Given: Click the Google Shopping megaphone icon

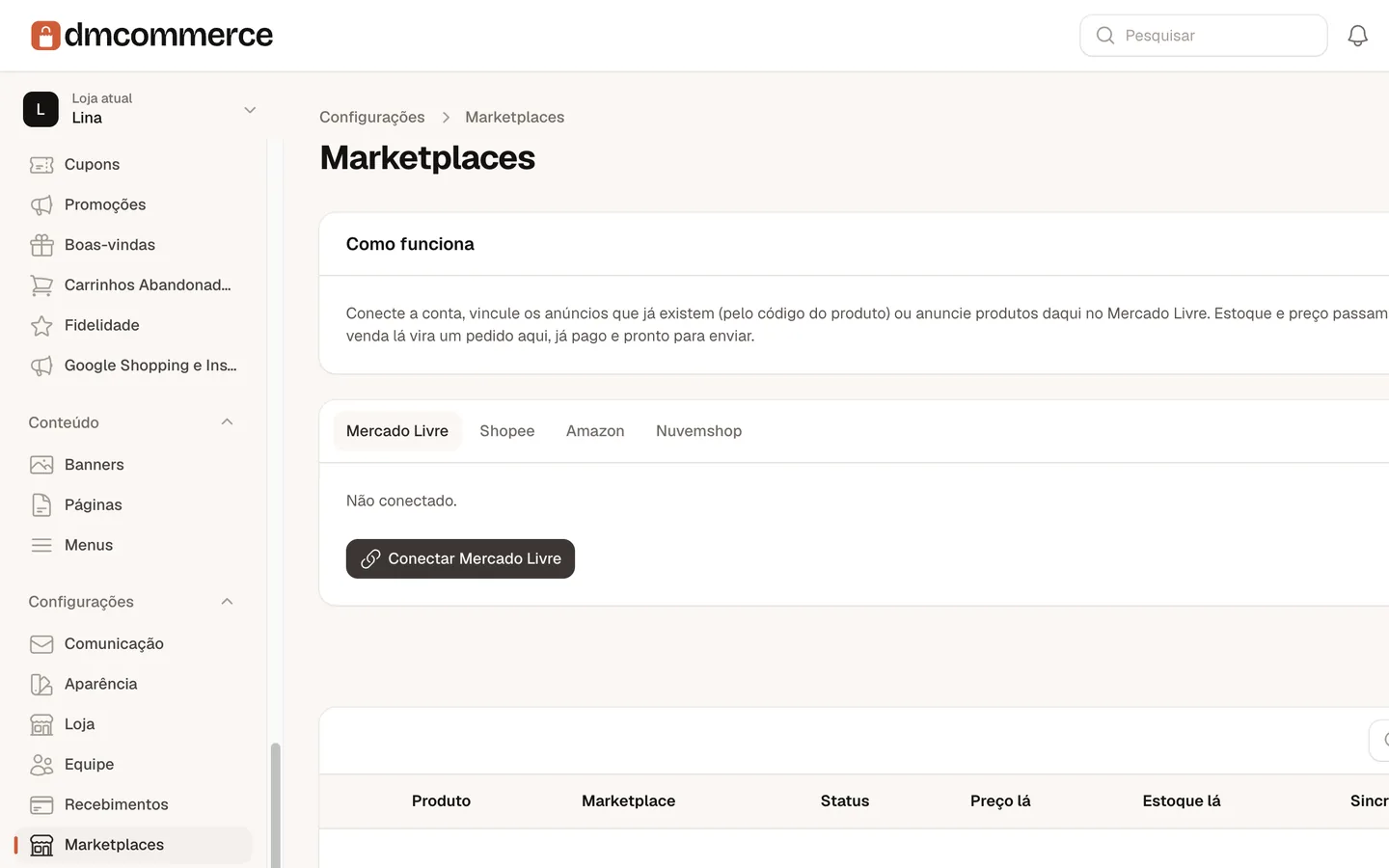Looking at the screenshot, I should pyautogui.click(x=41, y=366).
